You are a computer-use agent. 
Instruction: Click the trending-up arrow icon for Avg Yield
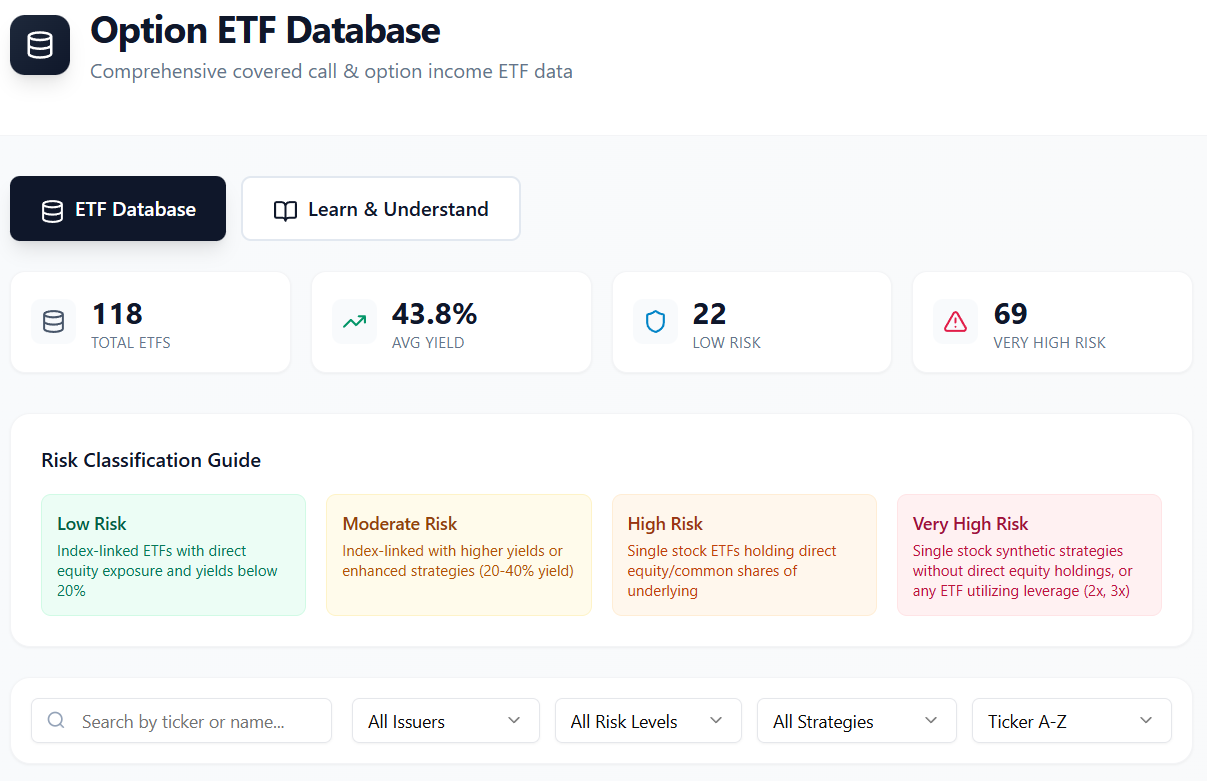pyautogui.click(x=354, y=322)
